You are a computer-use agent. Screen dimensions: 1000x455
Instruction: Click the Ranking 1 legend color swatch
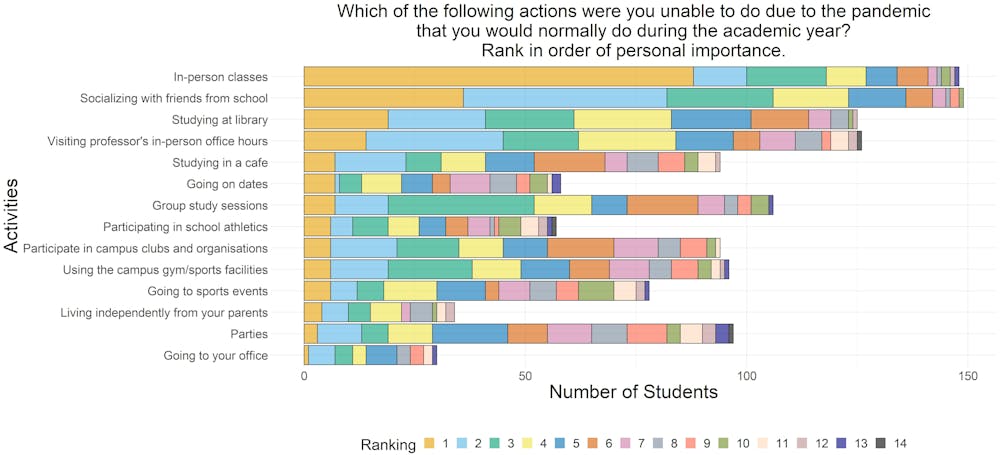430,443
